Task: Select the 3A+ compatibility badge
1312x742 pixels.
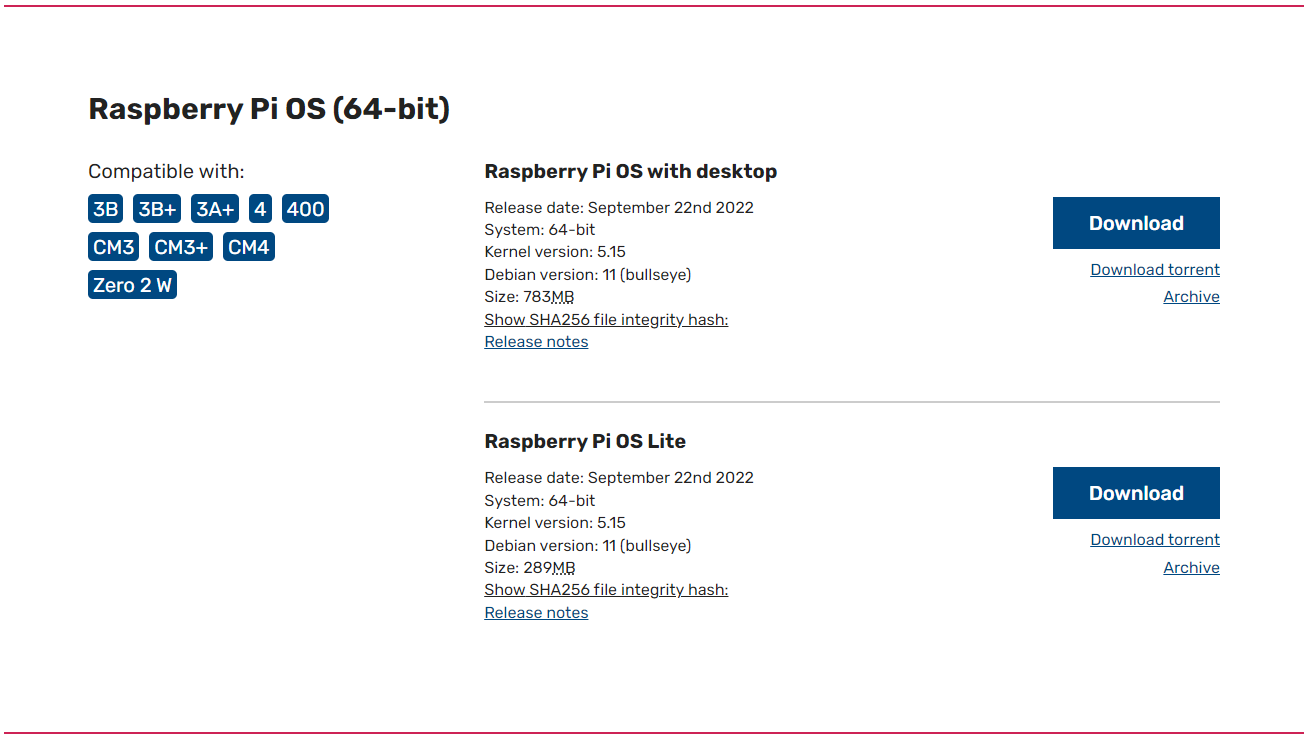Action: (215, 209)
